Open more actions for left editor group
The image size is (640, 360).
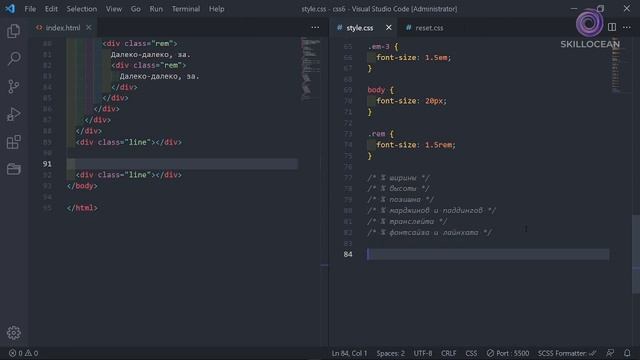tap(315, 27)
